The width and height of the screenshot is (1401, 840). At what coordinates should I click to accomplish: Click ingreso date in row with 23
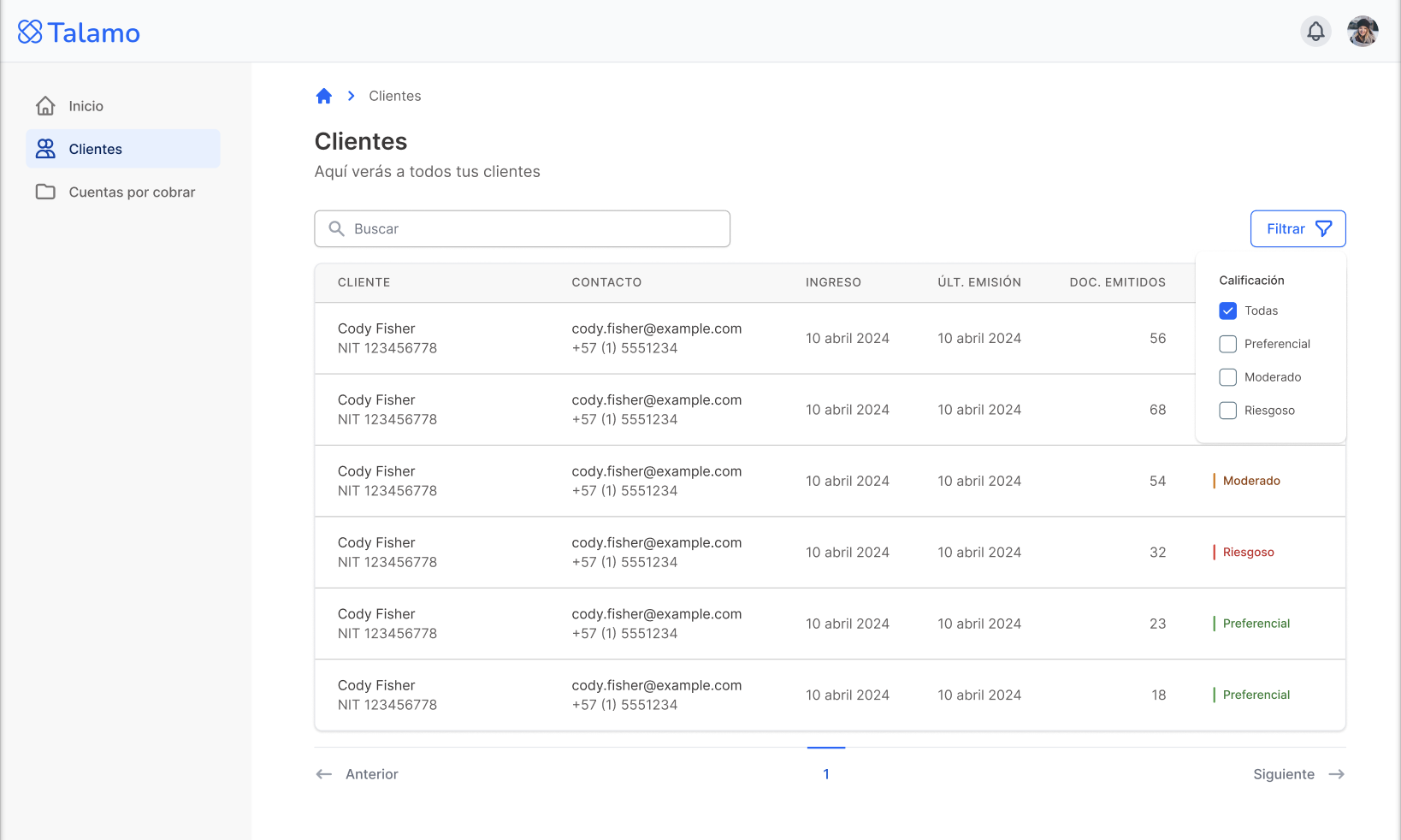tap(848, 624)
